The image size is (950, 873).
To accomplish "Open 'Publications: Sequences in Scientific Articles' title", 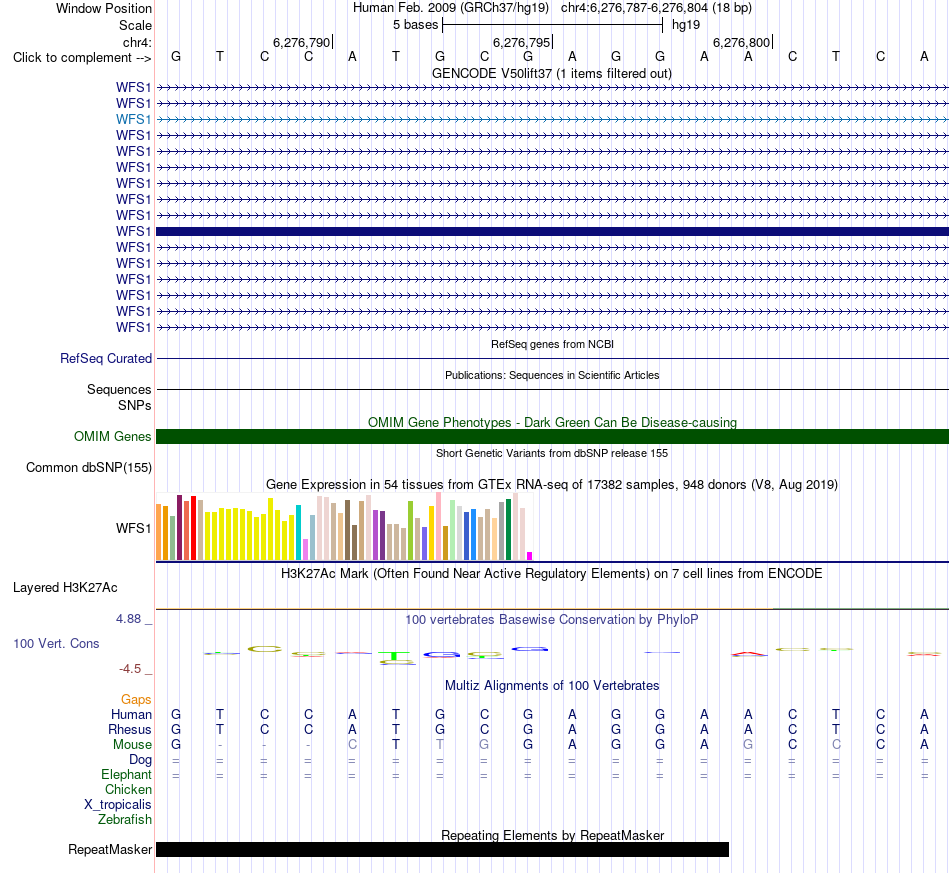I will 552,375.
